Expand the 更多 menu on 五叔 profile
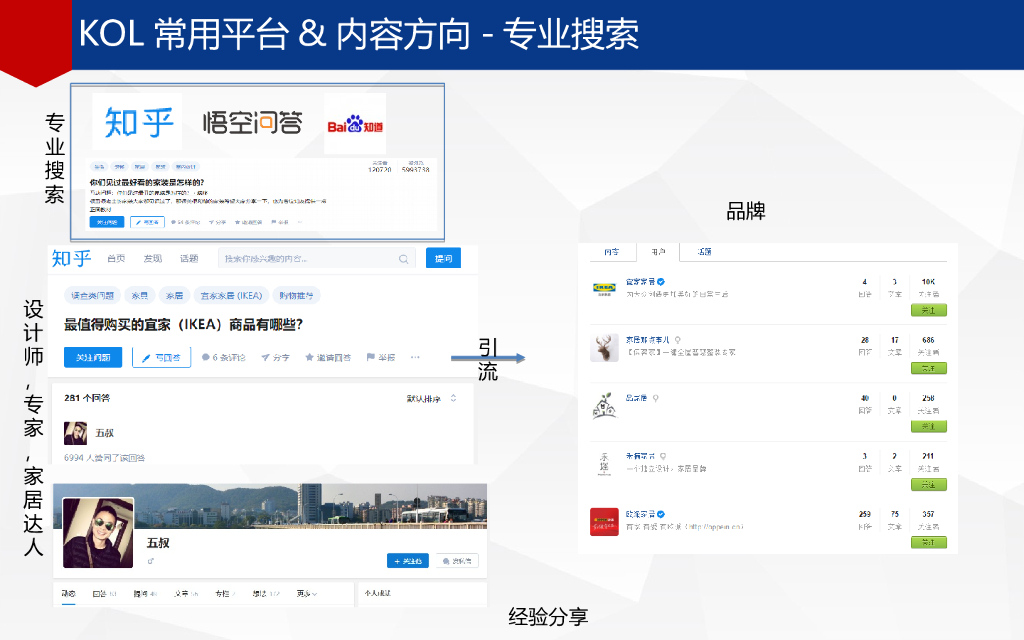This screenshot has height=640, width=1024. [307, 593]
